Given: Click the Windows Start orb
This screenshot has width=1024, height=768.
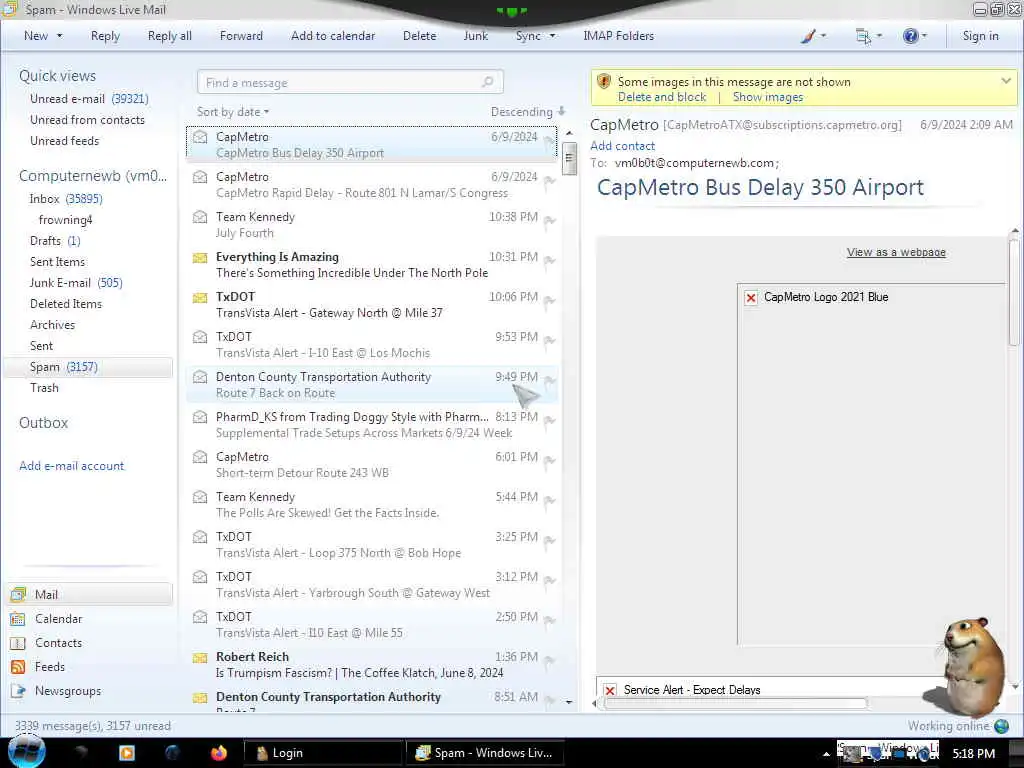Looking at the screenshot, I should 26,752.
